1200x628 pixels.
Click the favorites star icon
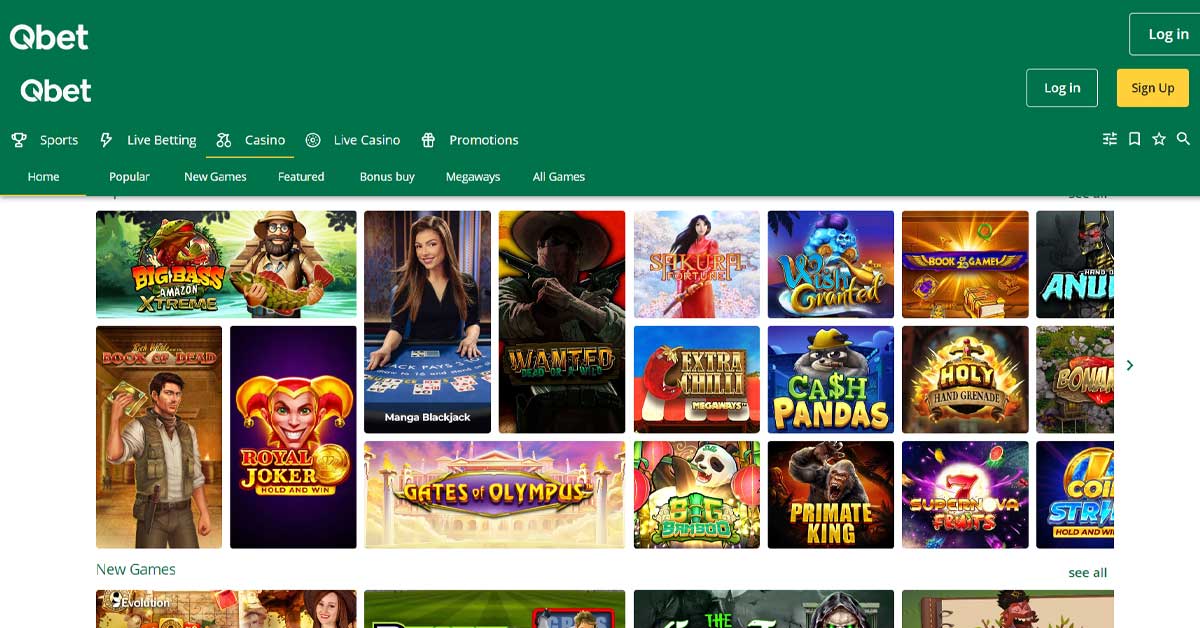point(1159,139)
